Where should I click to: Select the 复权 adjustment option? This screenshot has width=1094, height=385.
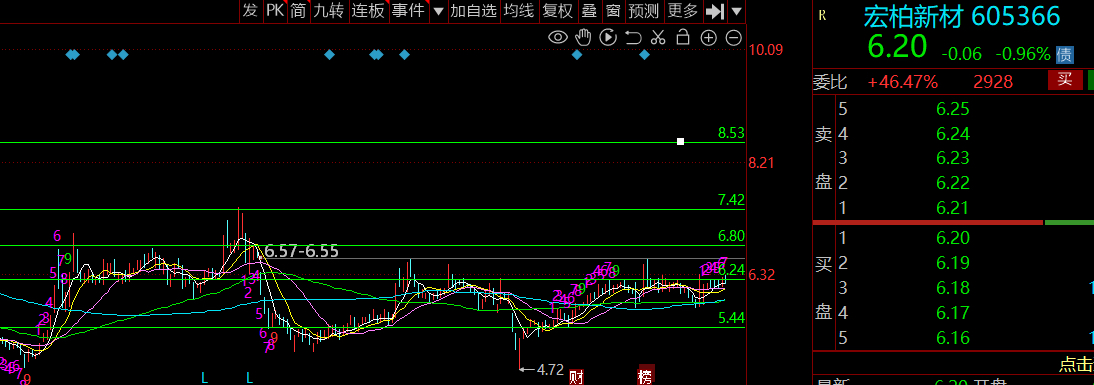[x=557, y=10]
